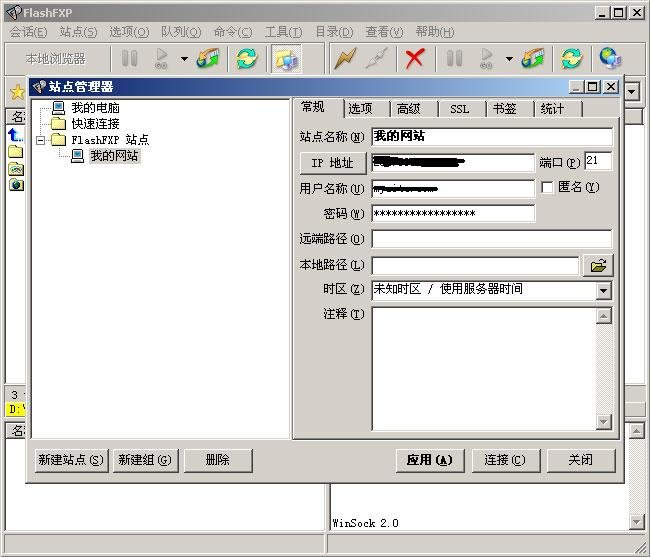Open the 帮助(H) menu

435,32
